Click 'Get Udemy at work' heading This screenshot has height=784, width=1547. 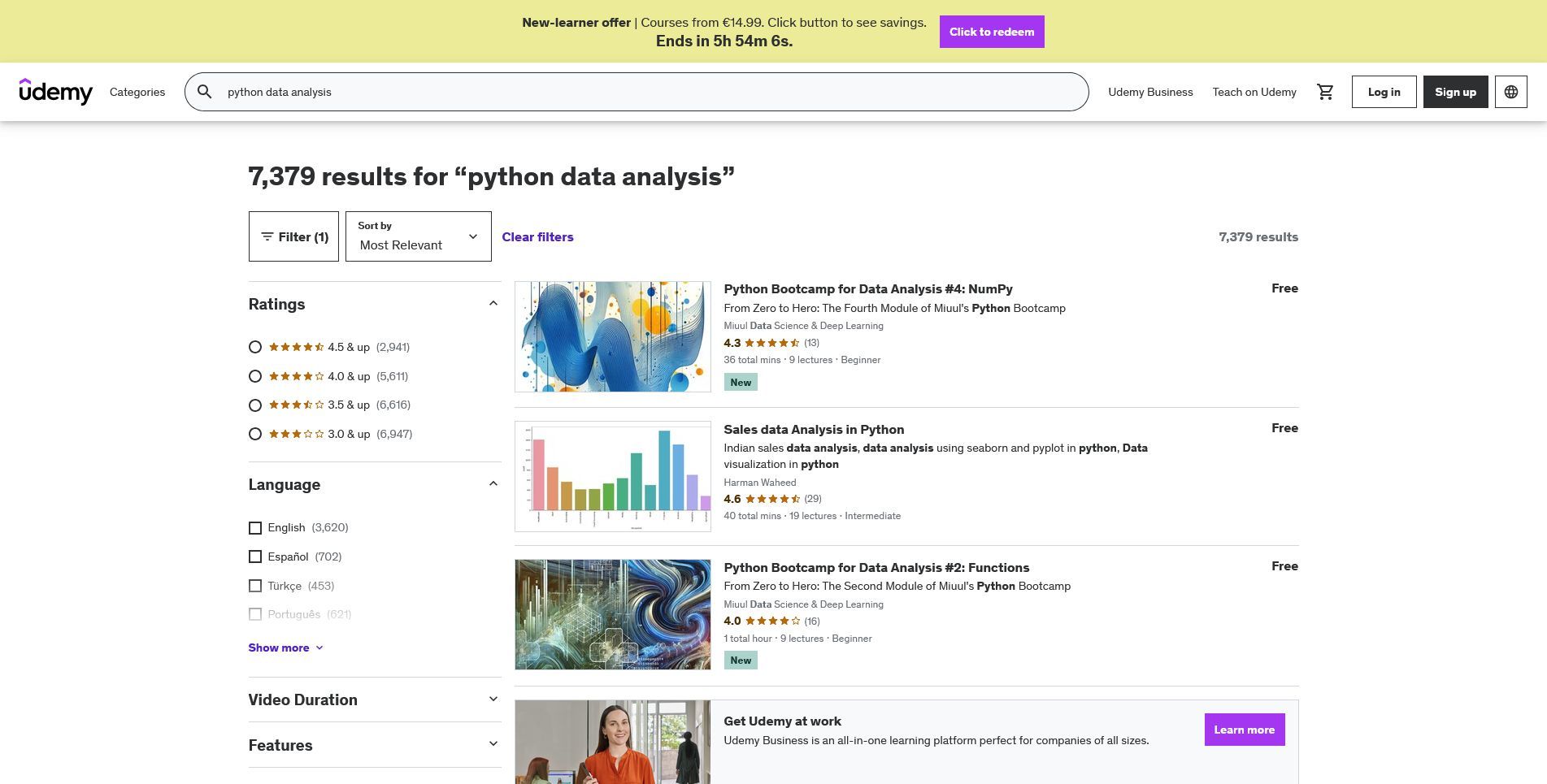coord(782,721)
